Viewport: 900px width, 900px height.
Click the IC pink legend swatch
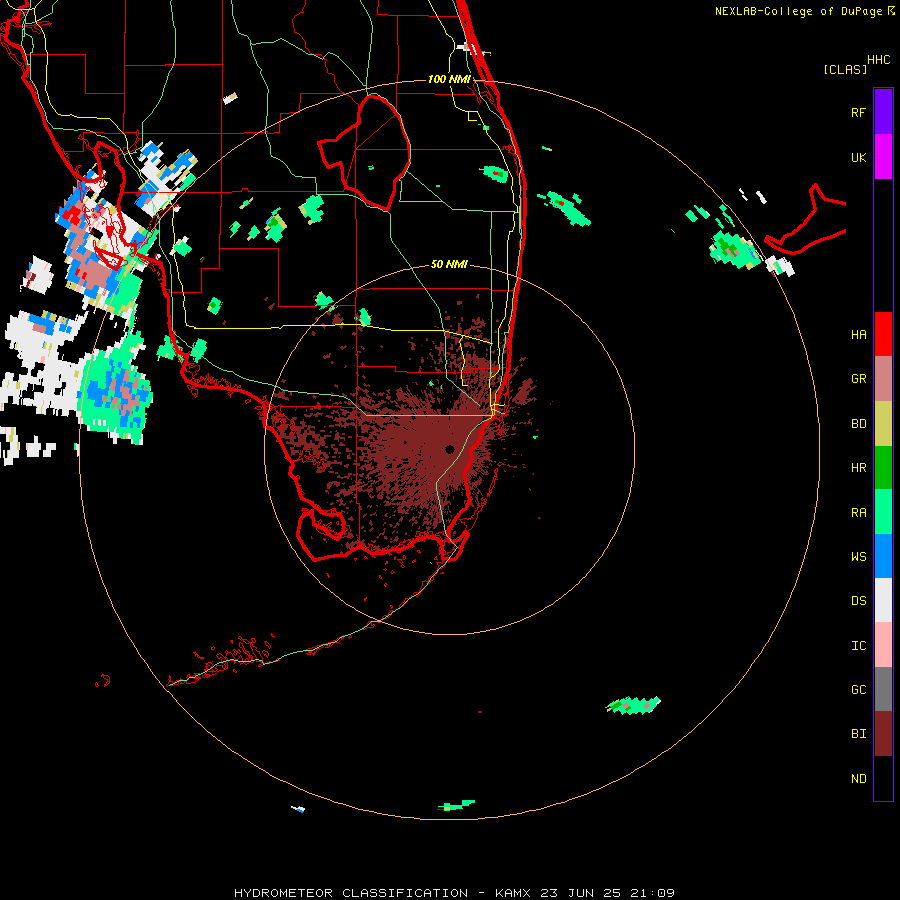coord(883,645)
